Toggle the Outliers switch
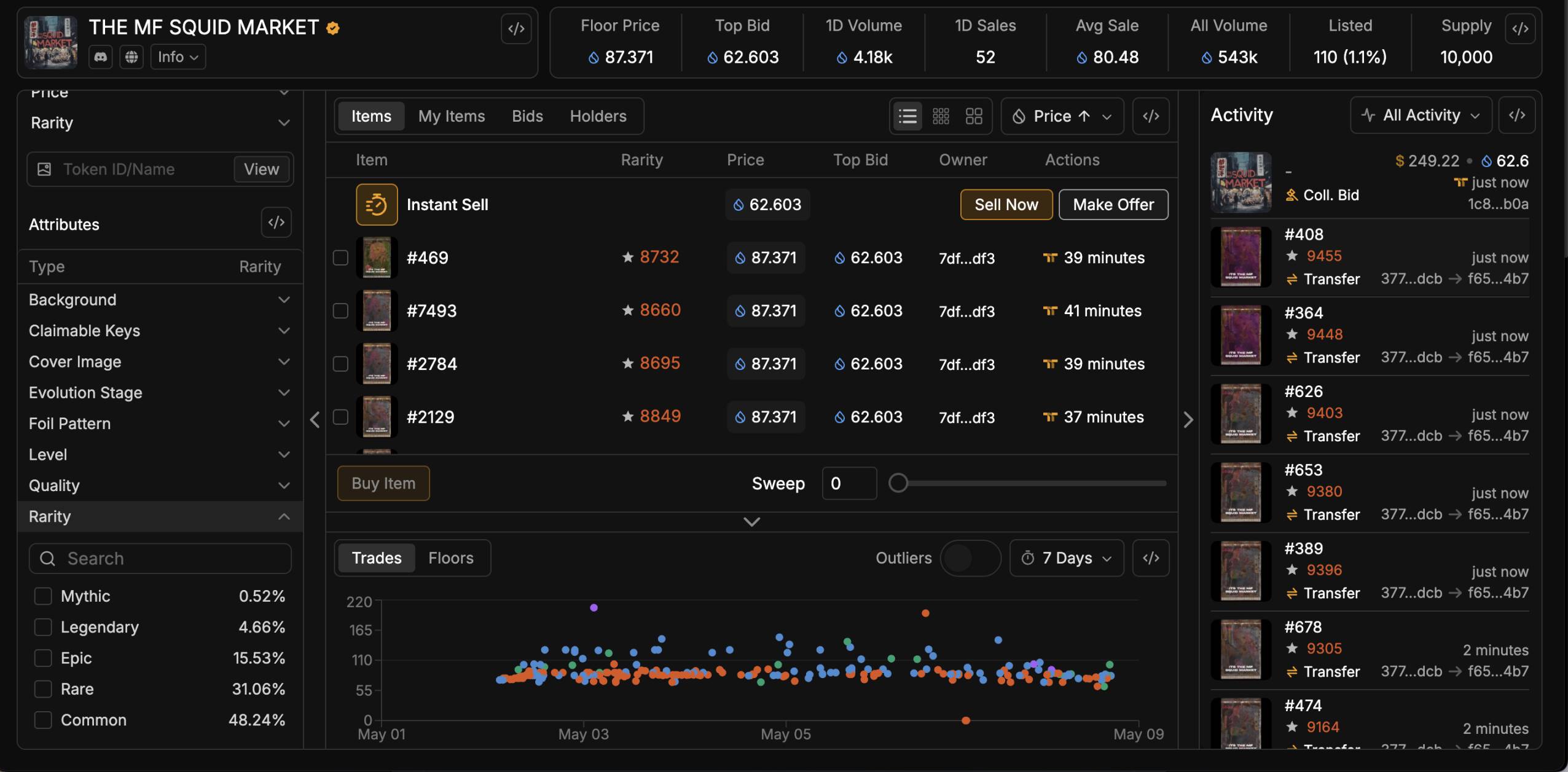1568x772 pixels. pos(970,558)
